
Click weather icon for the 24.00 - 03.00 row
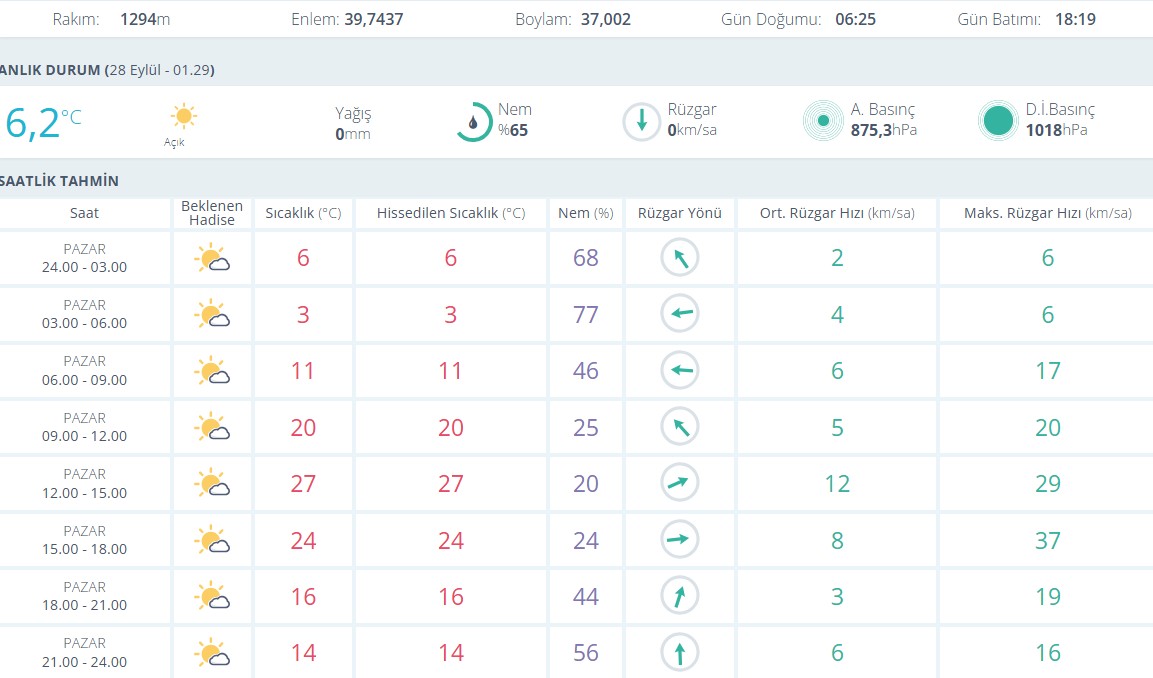point(211,259)
